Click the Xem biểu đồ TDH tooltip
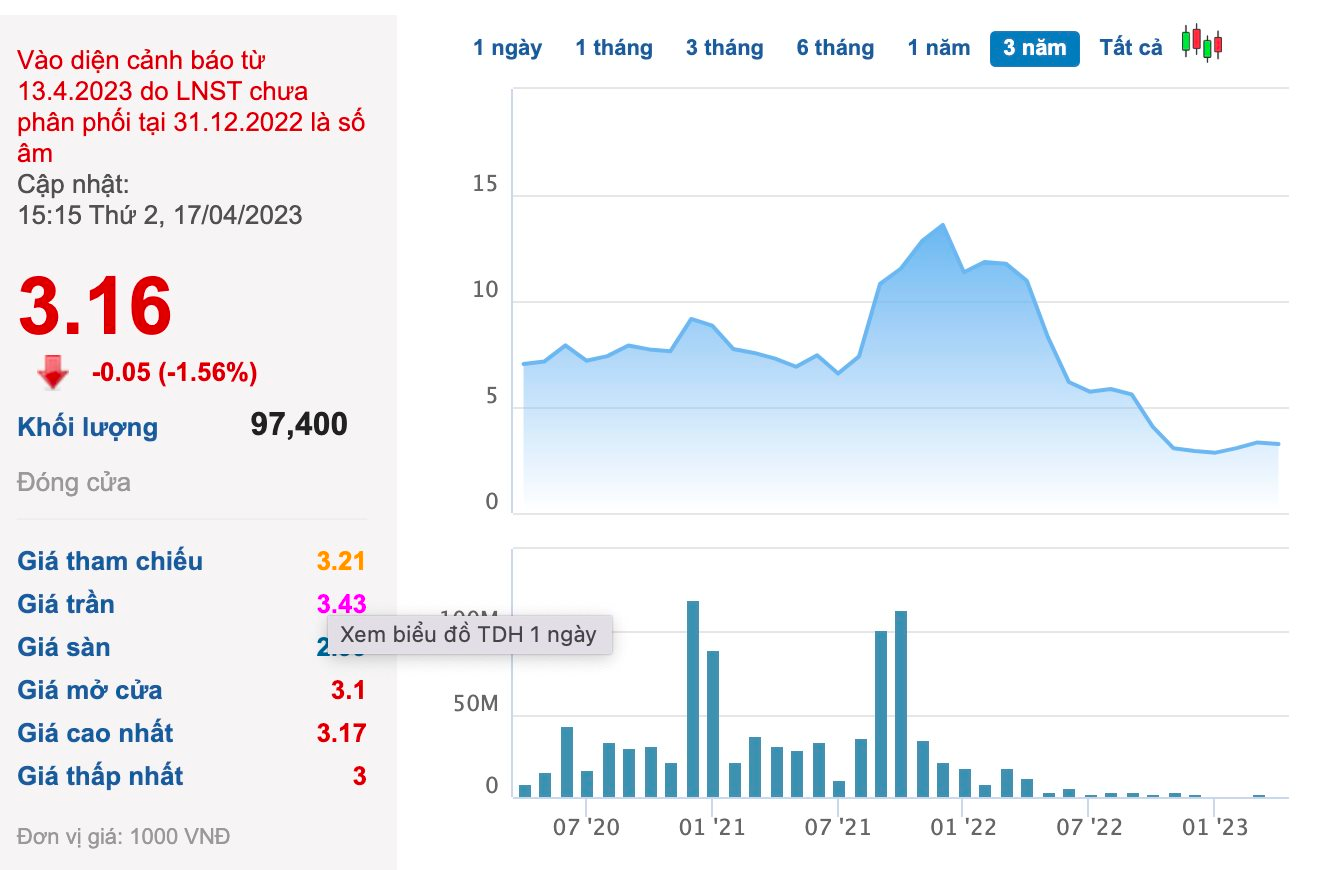The image size is (1324, 870). point(468,635)
